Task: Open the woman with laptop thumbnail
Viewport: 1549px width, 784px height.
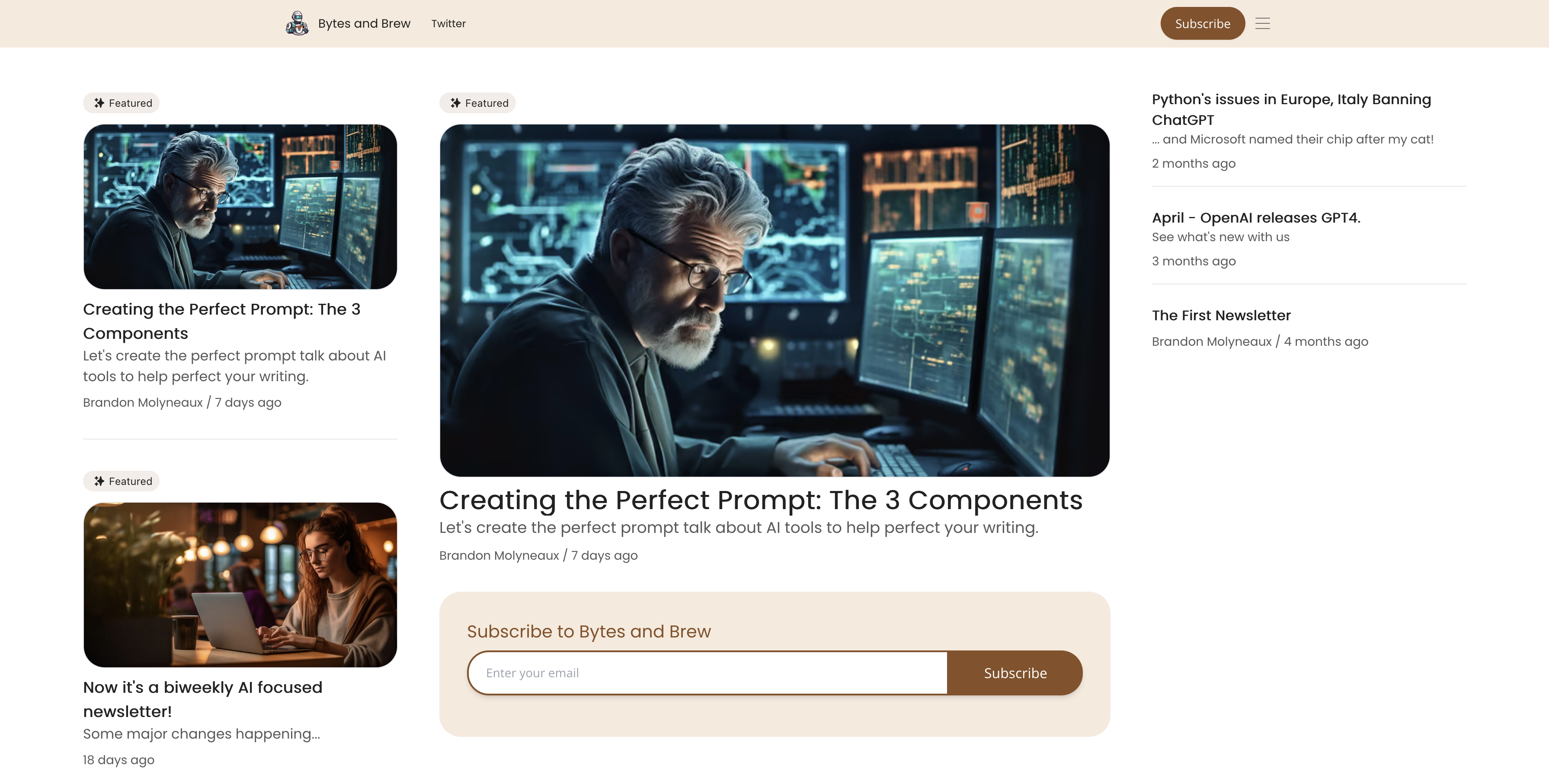Action: click(240, 585)
